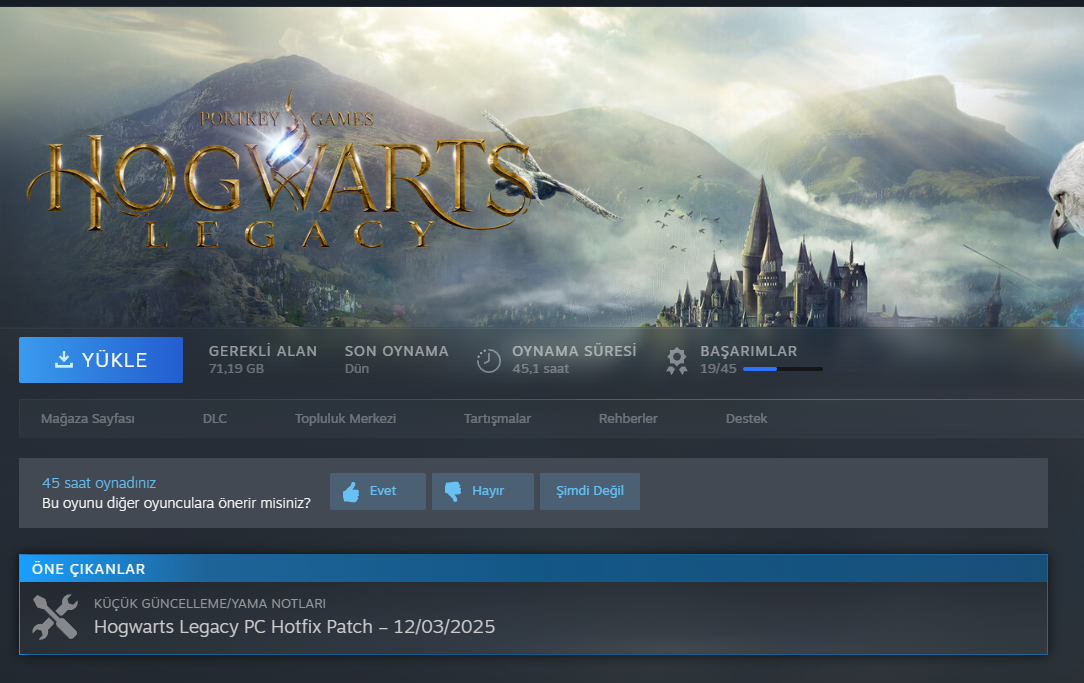Click the play time clock icon

(x=489, y=361)
